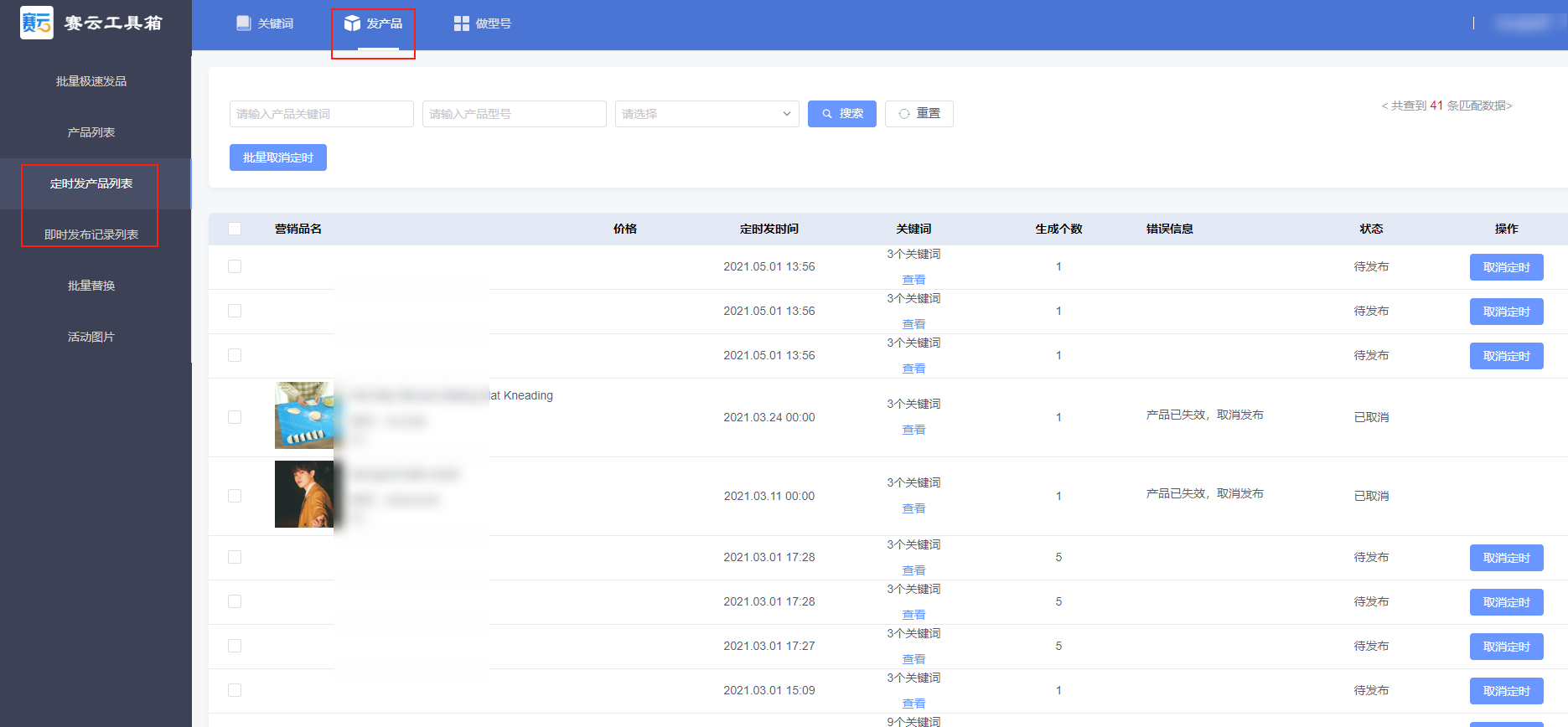This screenshot has width=1568, height=727.
Task: Check the 2021.03.01 17:27 row checkbox
Action: 235,646
